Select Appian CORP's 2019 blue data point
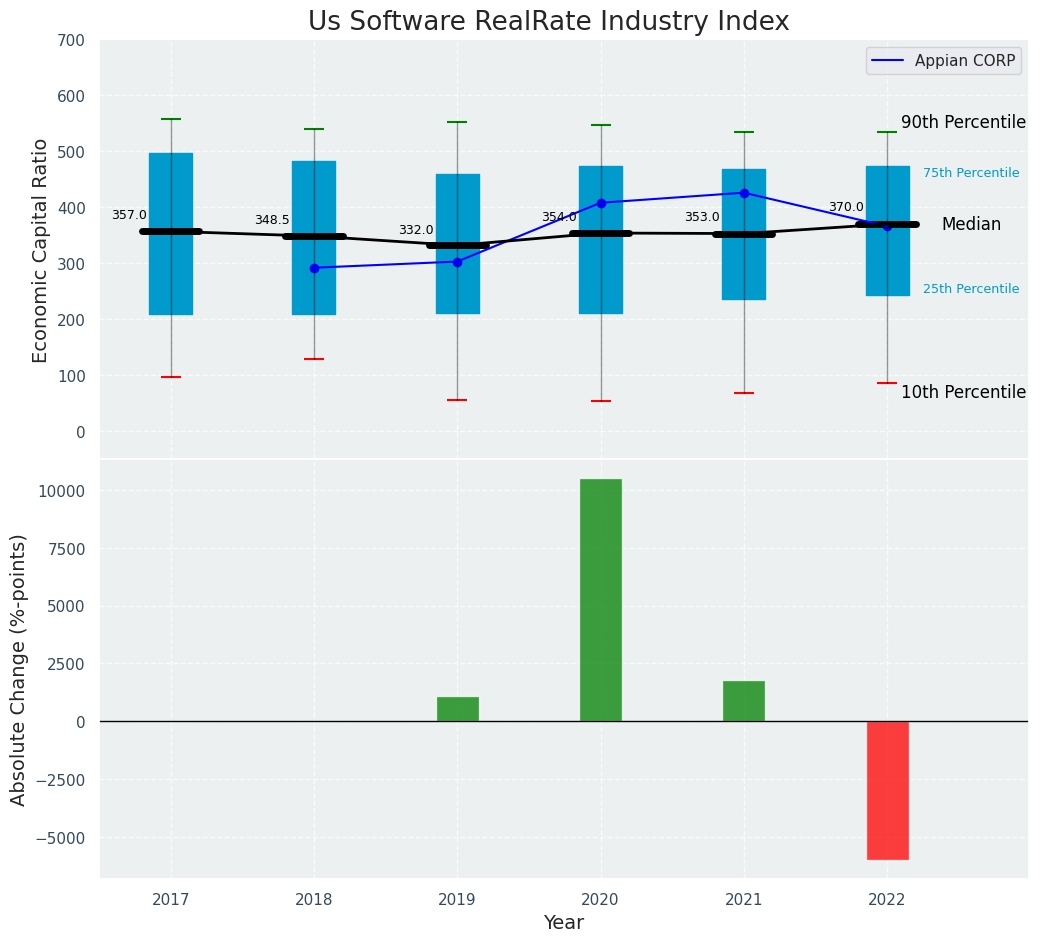The image size is (1039, 942). tap(457, 262)
